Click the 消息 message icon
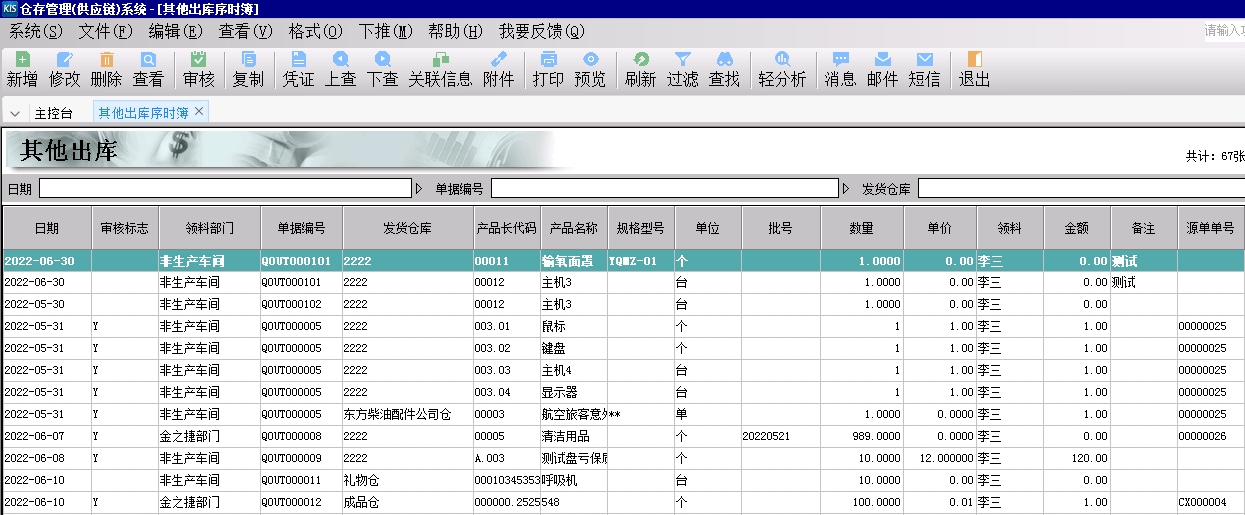 840,69
